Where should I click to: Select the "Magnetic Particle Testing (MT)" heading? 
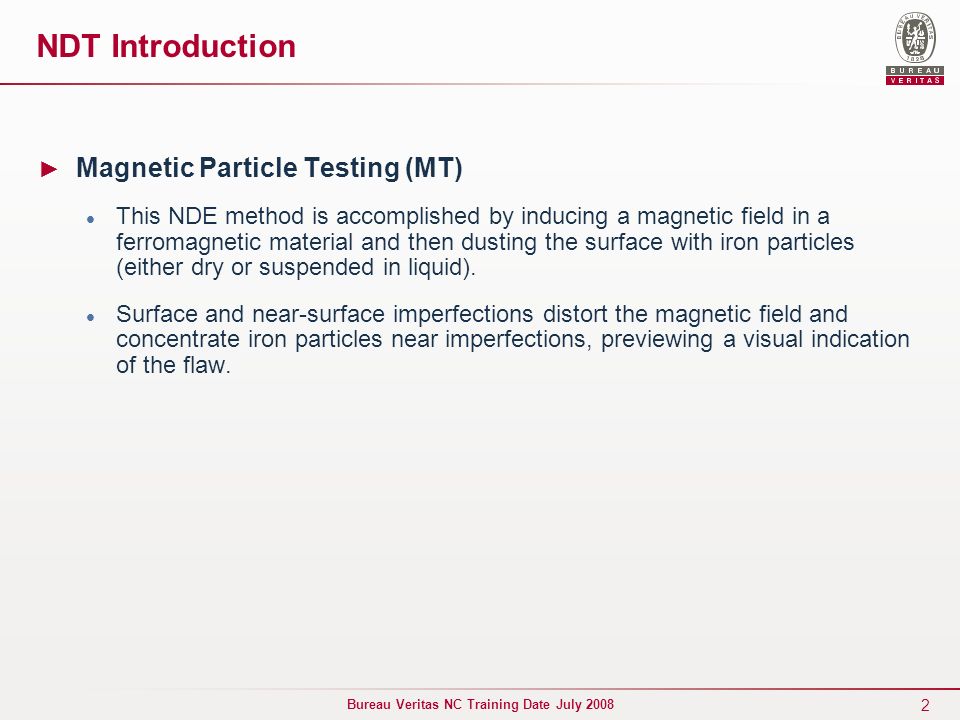coord(269,168)
